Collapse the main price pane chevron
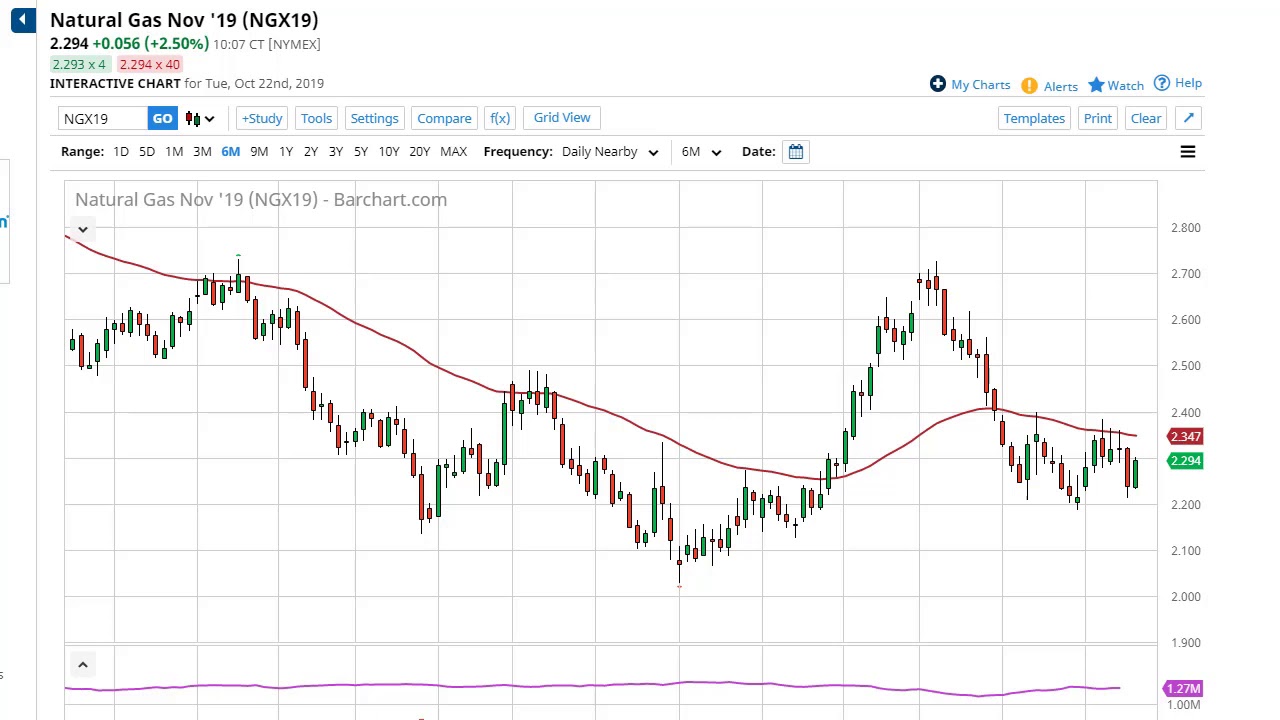The height and width of the screenshot is (720, 1280). click(83, 229)
